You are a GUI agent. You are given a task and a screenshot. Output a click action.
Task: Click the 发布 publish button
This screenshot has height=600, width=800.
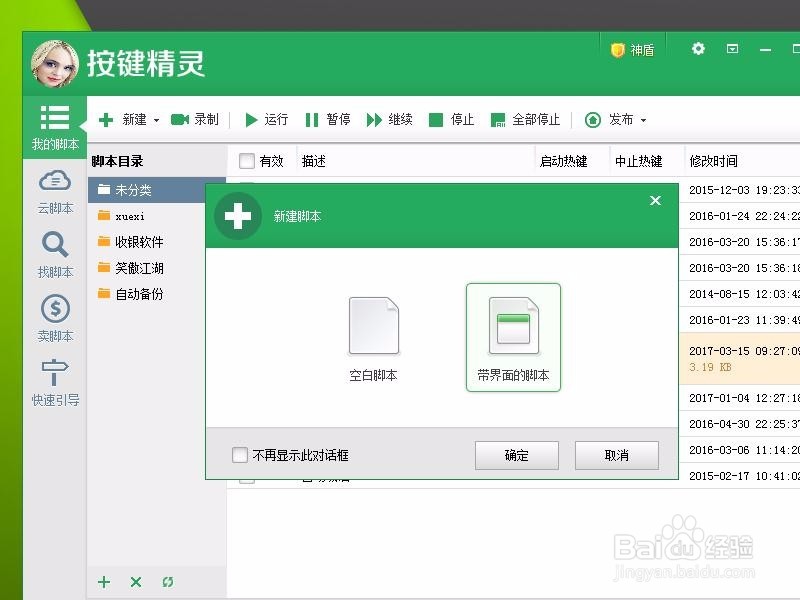pyautogui.click(x=609, y=119)
